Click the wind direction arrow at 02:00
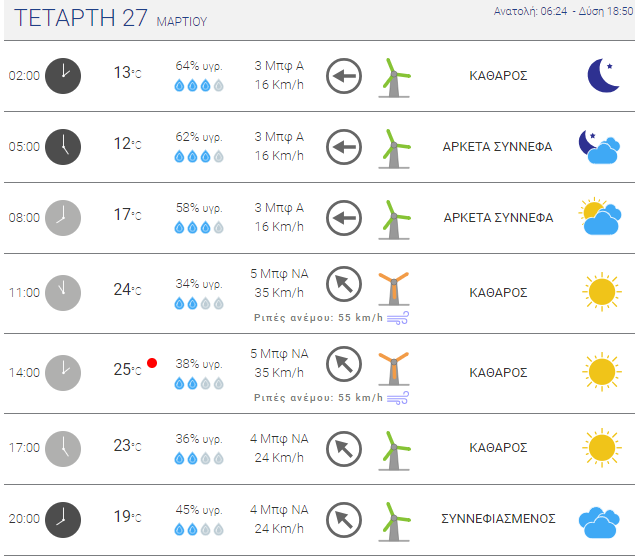This screenshot has width=635, height=557. tap(344, 75)
